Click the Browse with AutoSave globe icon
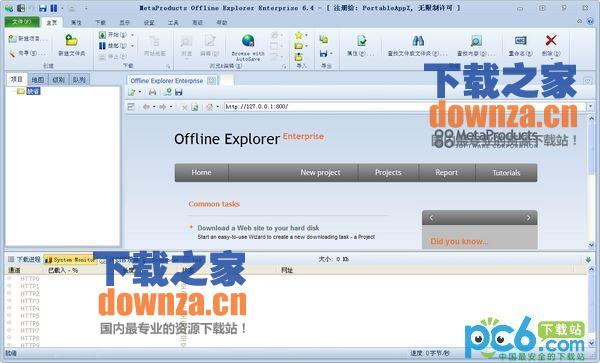The width and height of the screenshot is (600, 363). click(248, 41)
